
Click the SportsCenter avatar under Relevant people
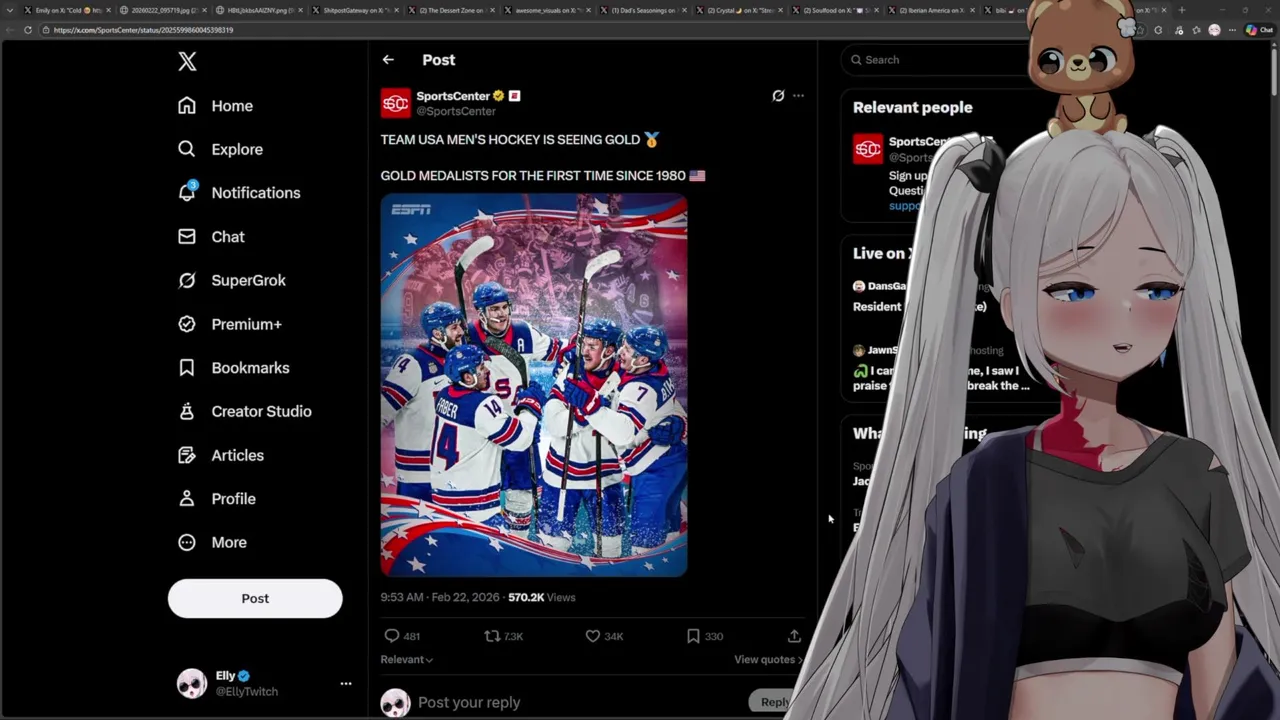(868, 149)
